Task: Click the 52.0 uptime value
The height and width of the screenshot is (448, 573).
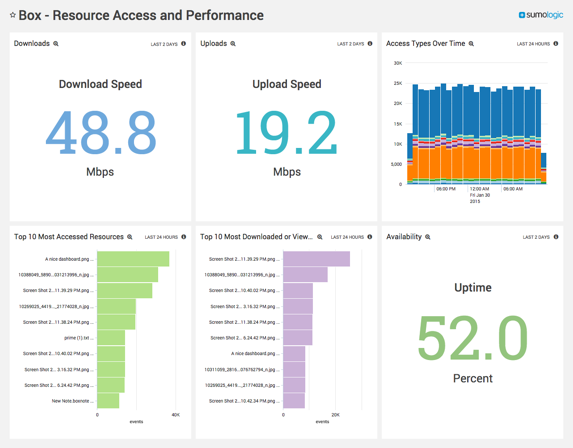Action: pyautogui.click(x=473, y=338)
